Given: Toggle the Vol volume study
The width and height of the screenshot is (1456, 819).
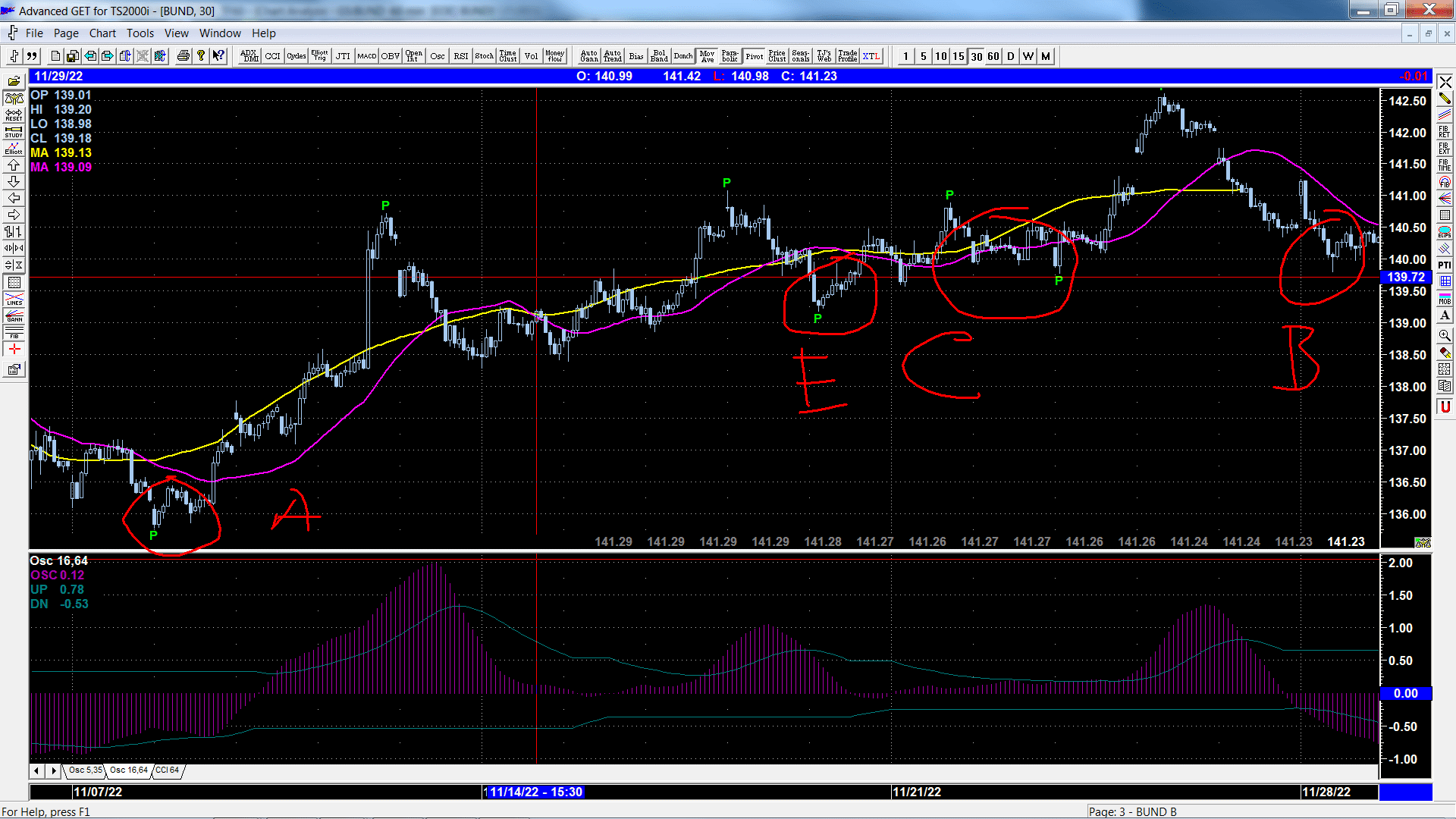Looking at the screenshot, I should click(532, 56).
